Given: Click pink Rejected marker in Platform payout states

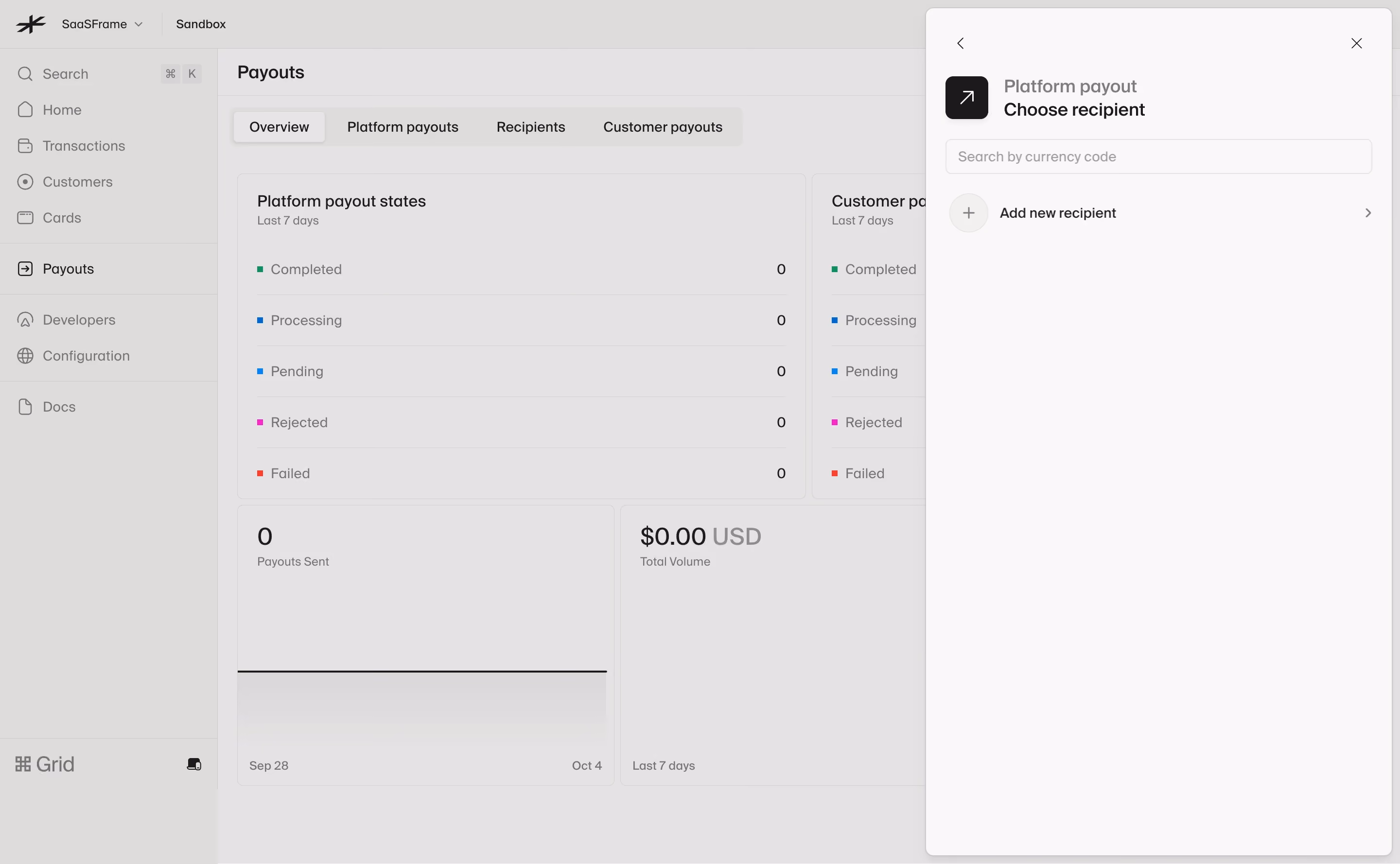Looking at the screenshot, I should 260,422.
